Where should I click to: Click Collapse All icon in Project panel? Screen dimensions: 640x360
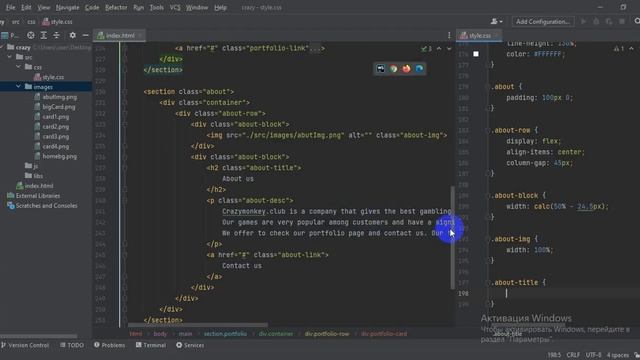56,36
